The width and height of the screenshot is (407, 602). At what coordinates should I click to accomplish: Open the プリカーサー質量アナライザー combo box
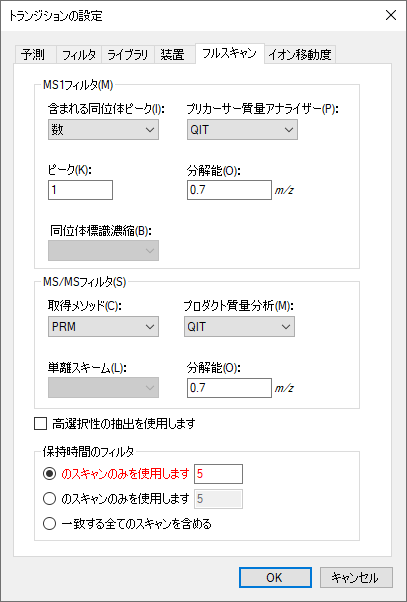(x=242, y=130)
